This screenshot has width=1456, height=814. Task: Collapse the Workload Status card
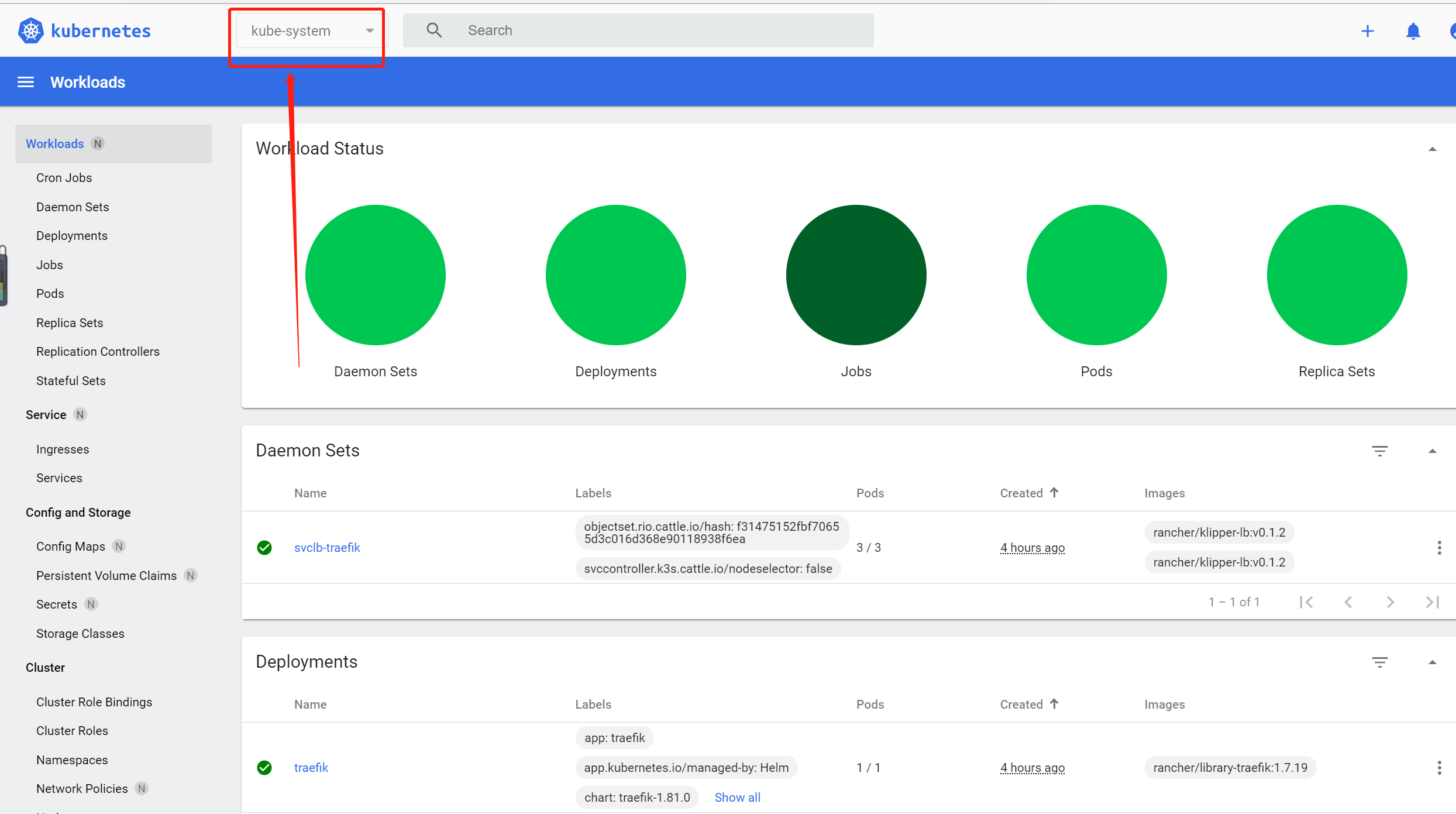point(1432,149)
